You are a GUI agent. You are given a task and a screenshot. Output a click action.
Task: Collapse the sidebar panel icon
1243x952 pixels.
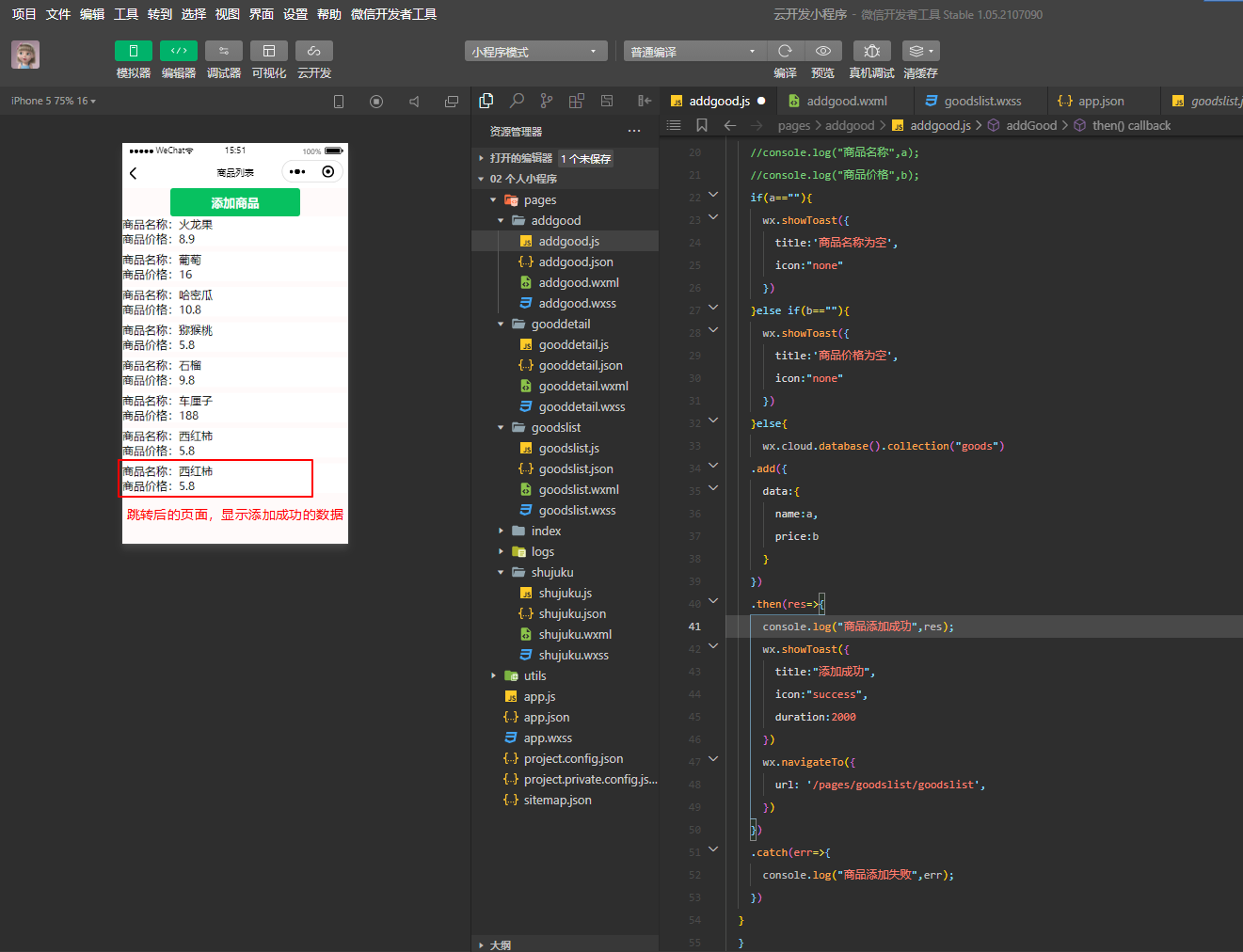point(645,101)
